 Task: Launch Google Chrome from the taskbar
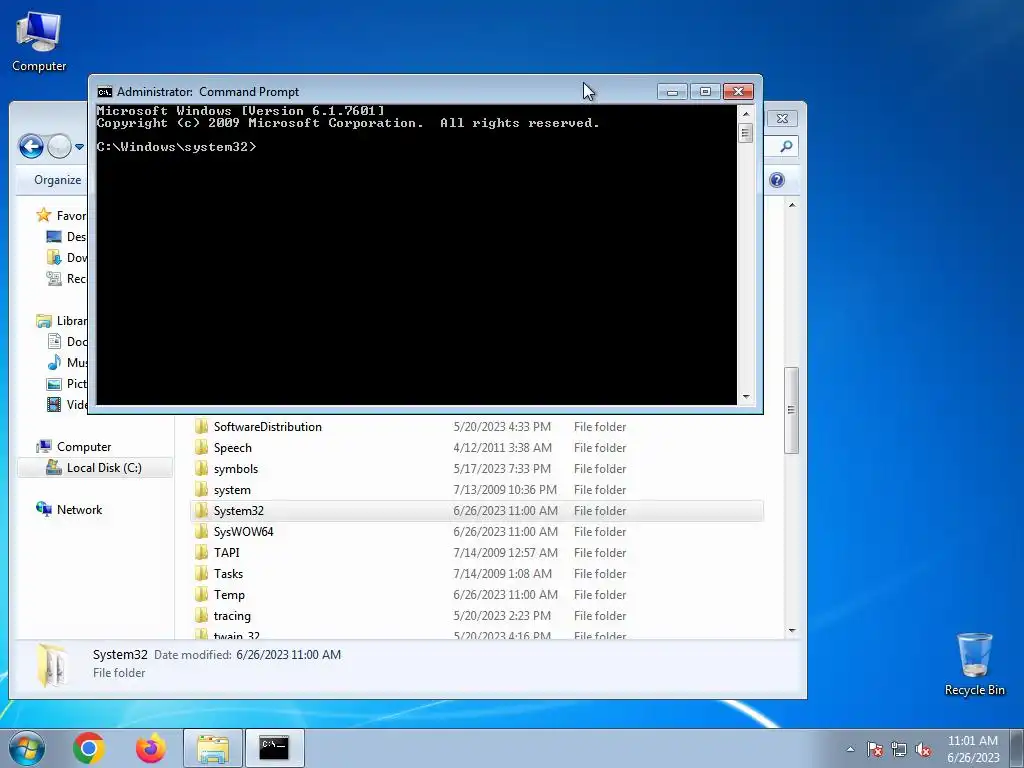[89, 748]
